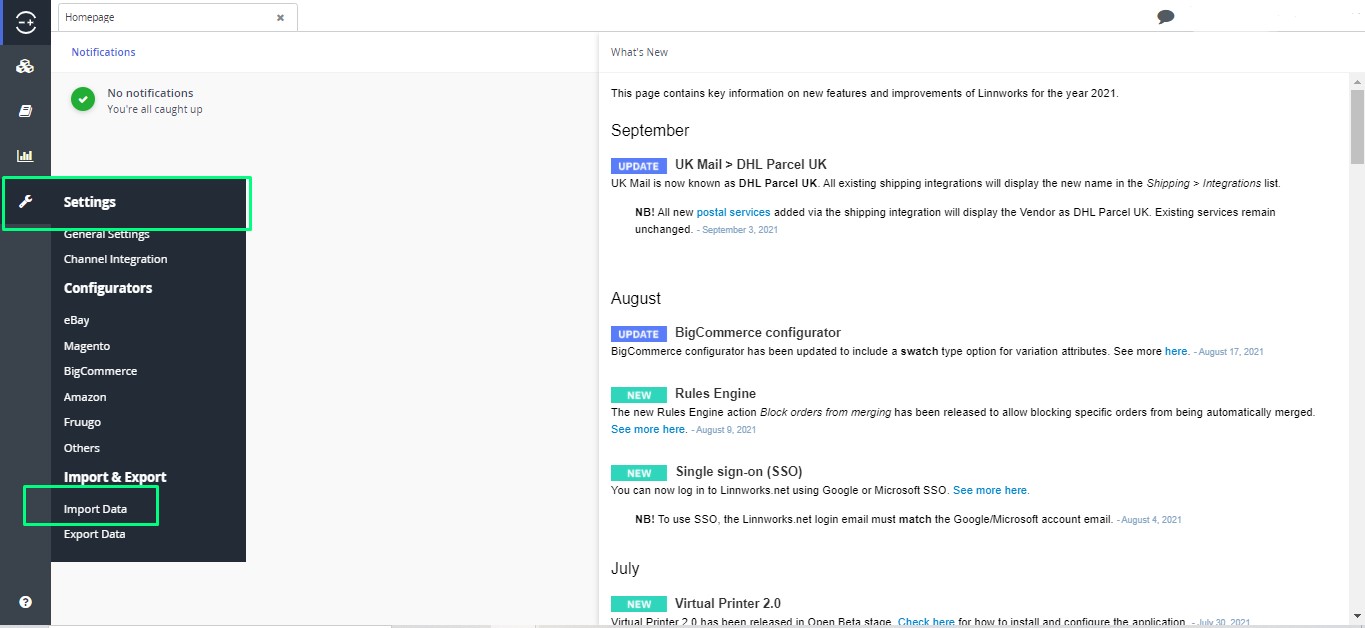
Task: Open the bar chart dashboards icon
Action: 25,155
